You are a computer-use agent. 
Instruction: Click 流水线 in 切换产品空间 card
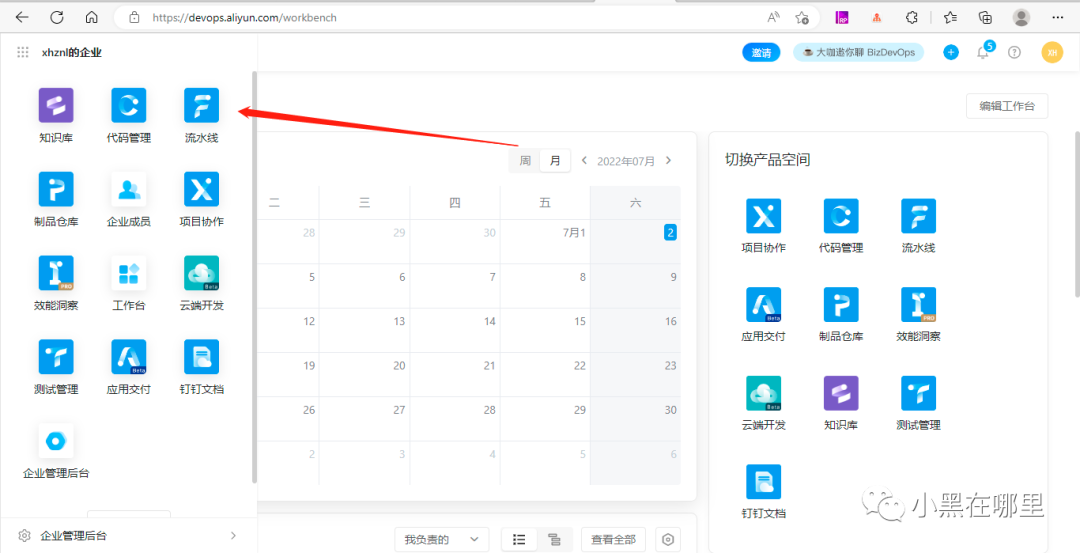click(918, 226)
